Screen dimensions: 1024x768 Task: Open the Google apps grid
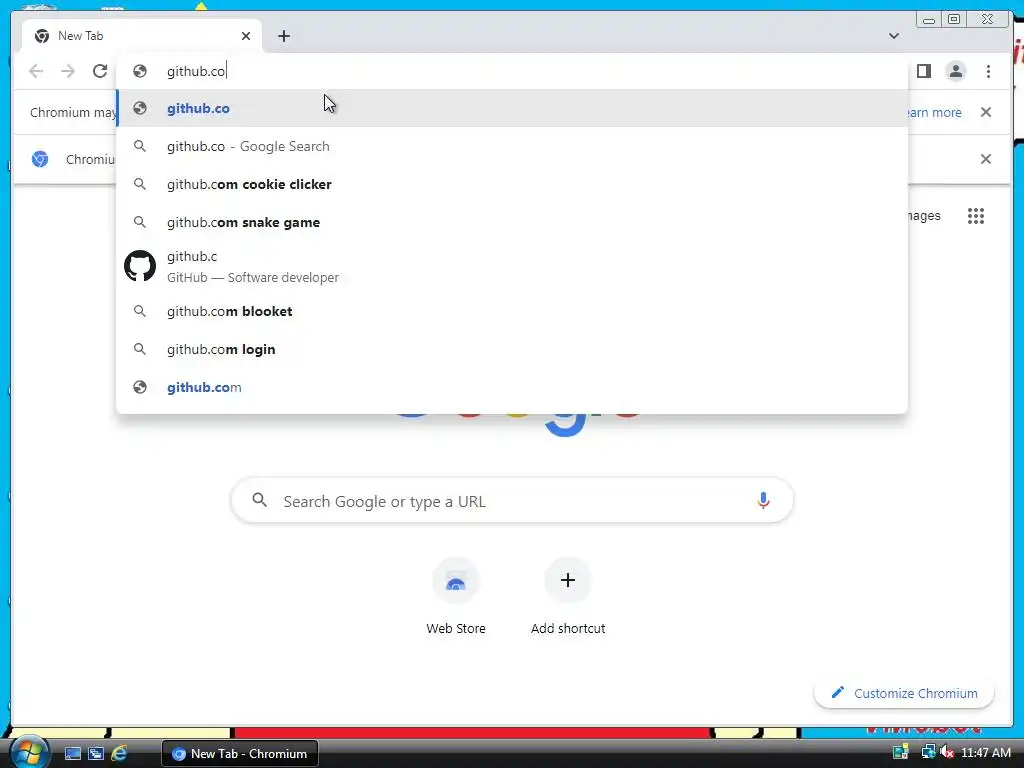(x=976, y=216)
